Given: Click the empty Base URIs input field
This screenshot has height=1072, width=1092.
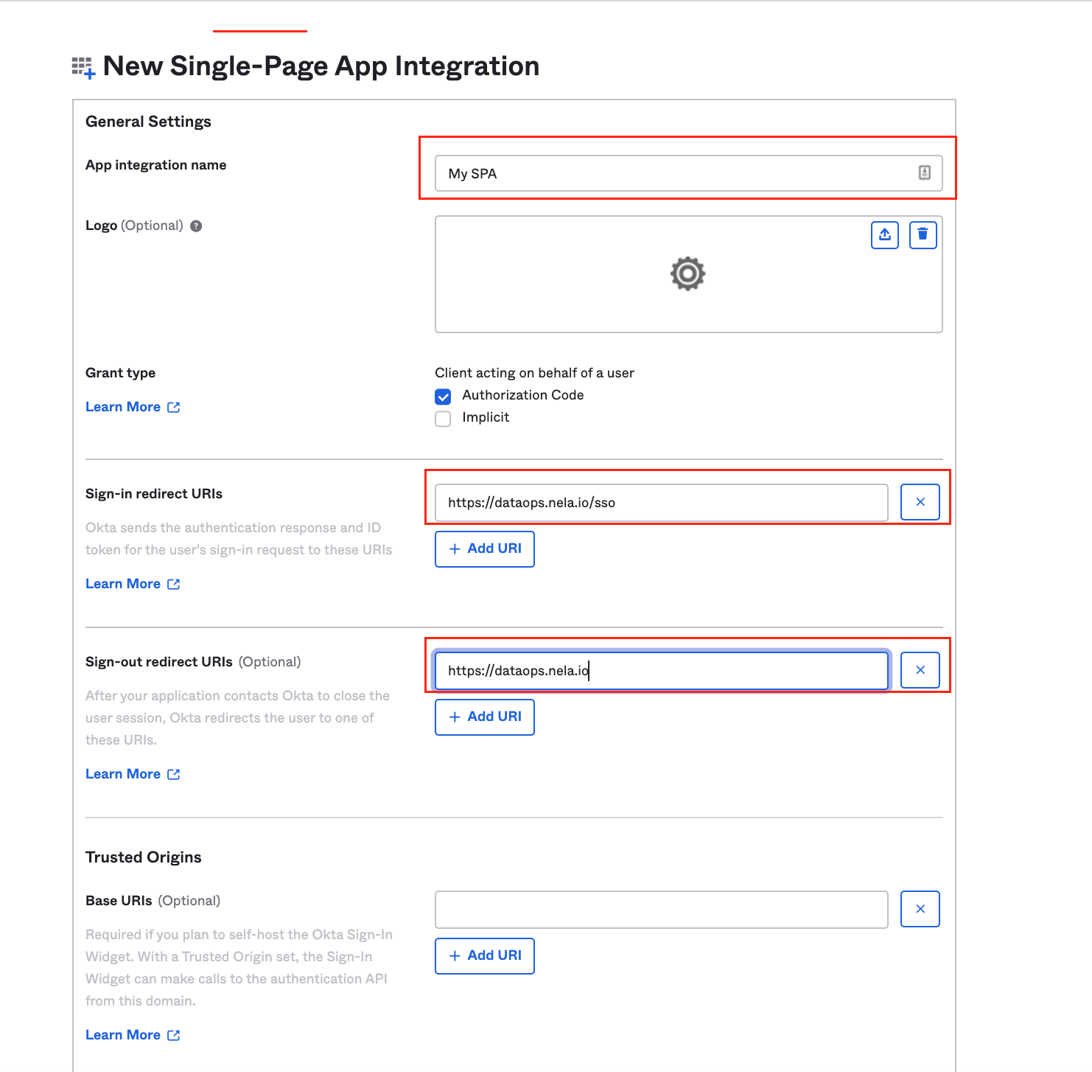Looking at the screenshot, I should pos(661,909).
